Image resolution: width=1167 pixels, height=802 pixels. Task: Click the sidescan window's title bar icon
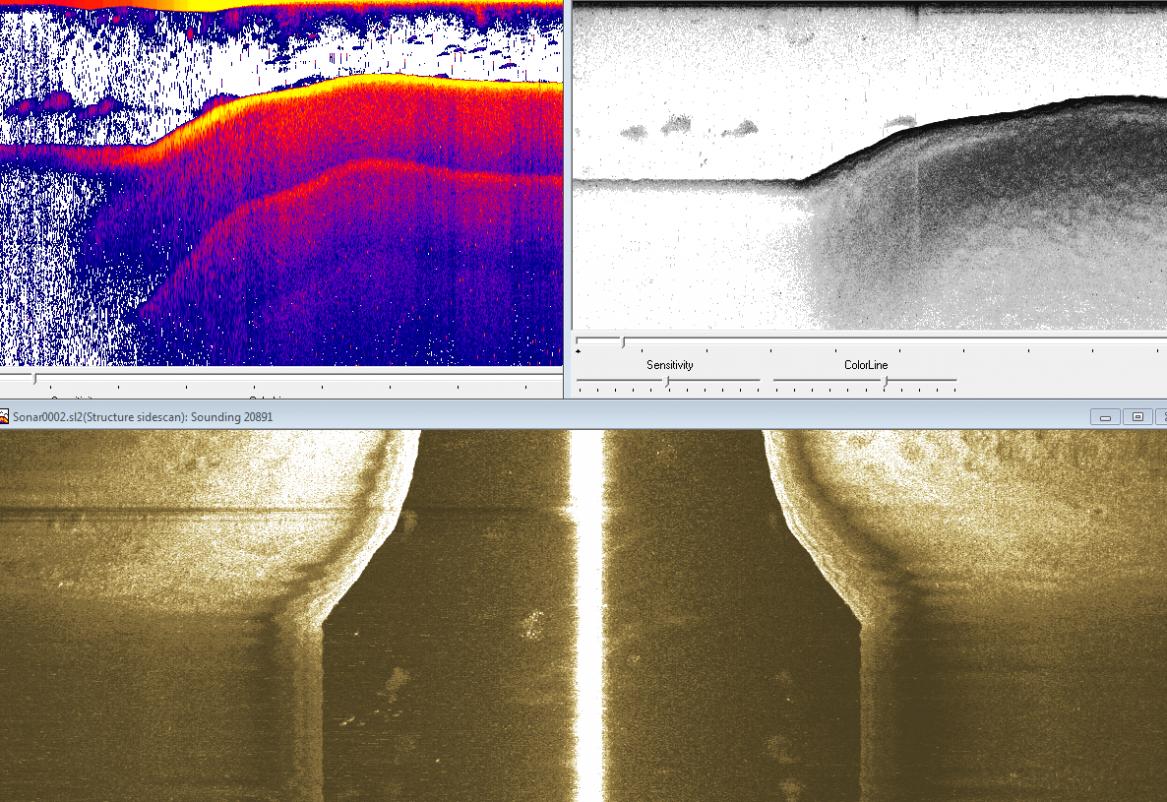pyautogui.click(x=4, y=417)
